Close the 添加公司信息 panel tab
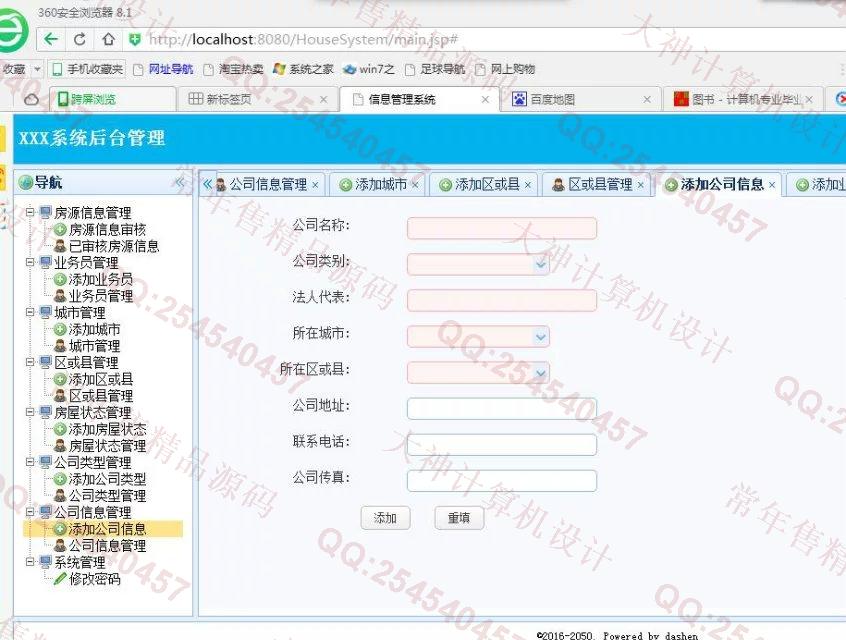846x640 pixels. [772, 185]
